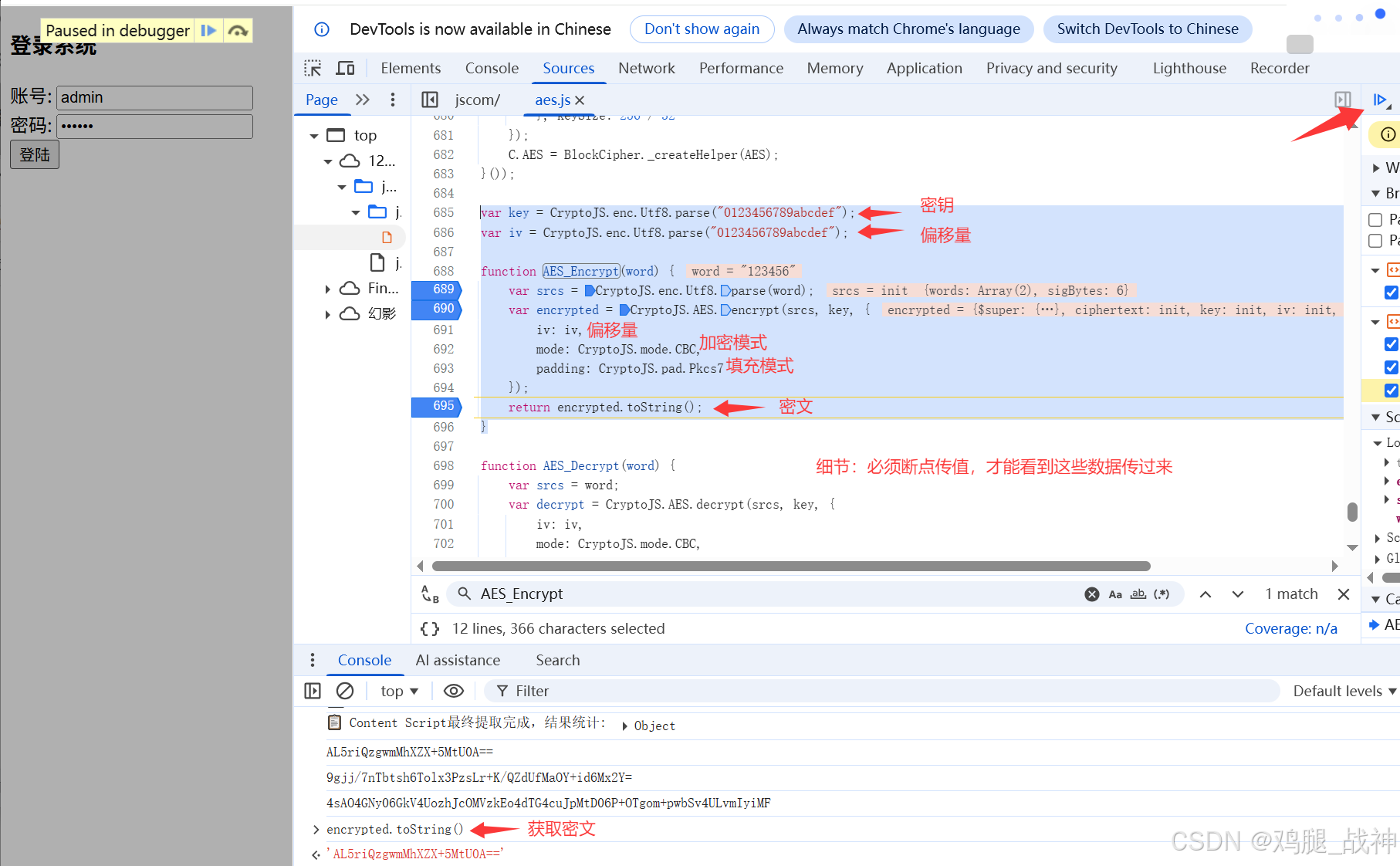Expand the logged Object in console

pos(625,726)
